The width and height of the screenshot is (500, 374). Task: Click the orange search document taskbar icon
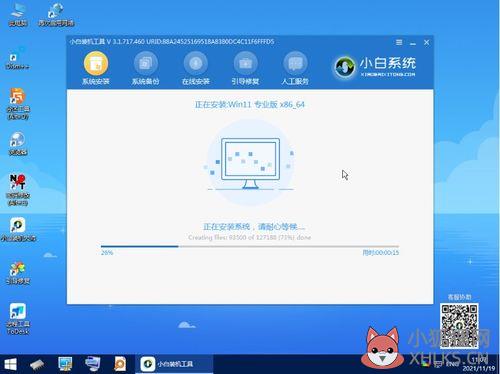point(120,364)
